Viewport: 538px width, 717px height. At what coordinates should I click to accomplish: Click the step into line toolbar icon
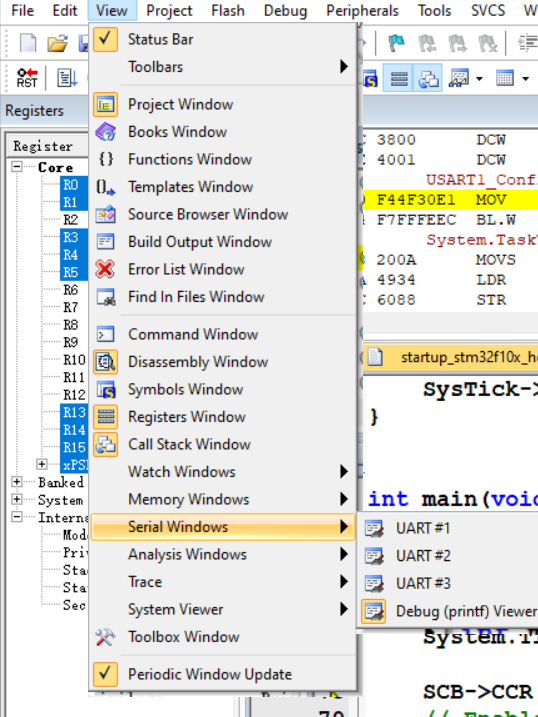pos(67,78)
